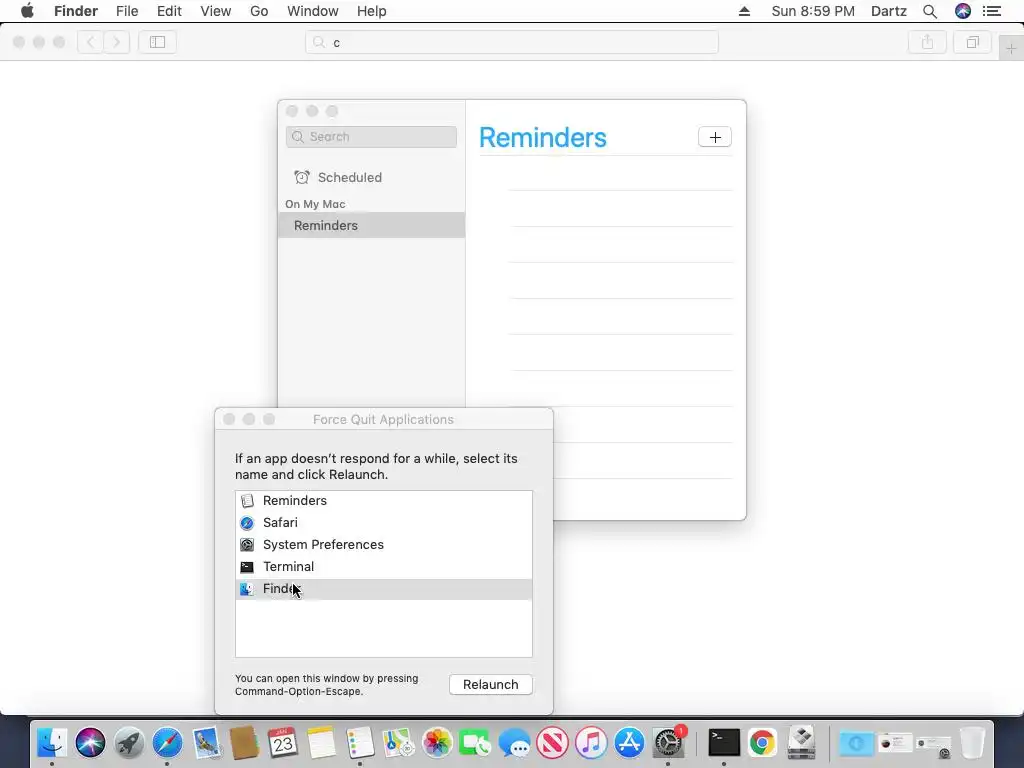Image resolution: width=1024 pixels, height=768 pixels.
Task: Click the Relaunch button
Action: (x=490, y=684)
